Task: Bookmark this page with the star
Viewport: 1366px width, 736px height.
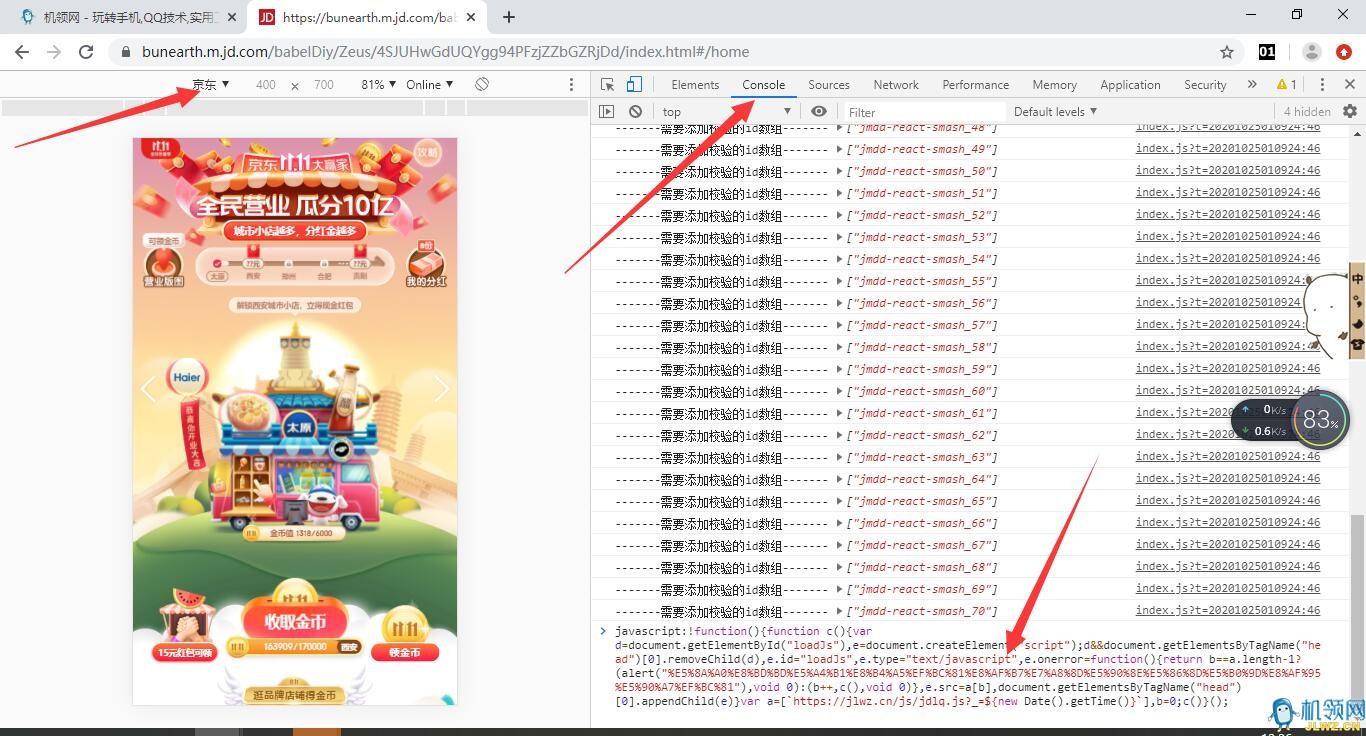Action: pos(1227,52)
